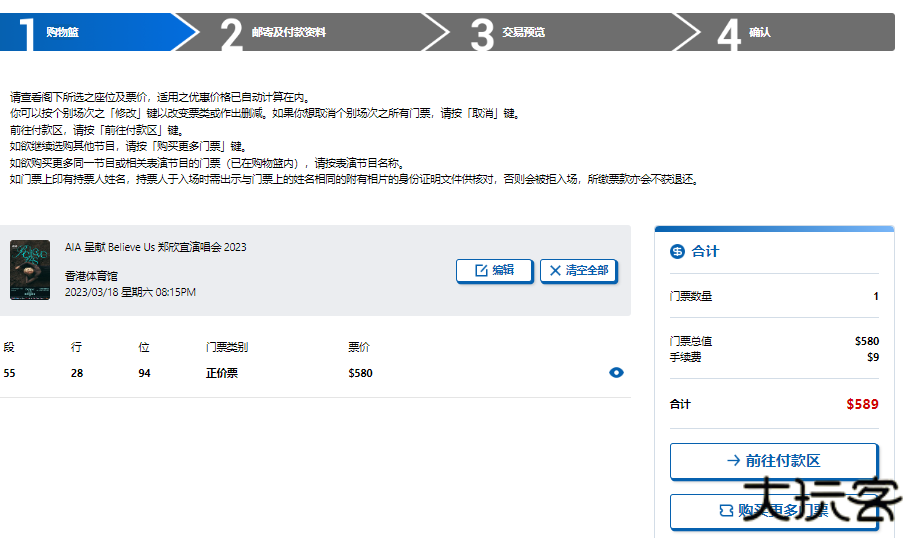This screenshot has height=538, width=913.
Task: Select step 1 购物篮 tab
Action: coord(90,32)
